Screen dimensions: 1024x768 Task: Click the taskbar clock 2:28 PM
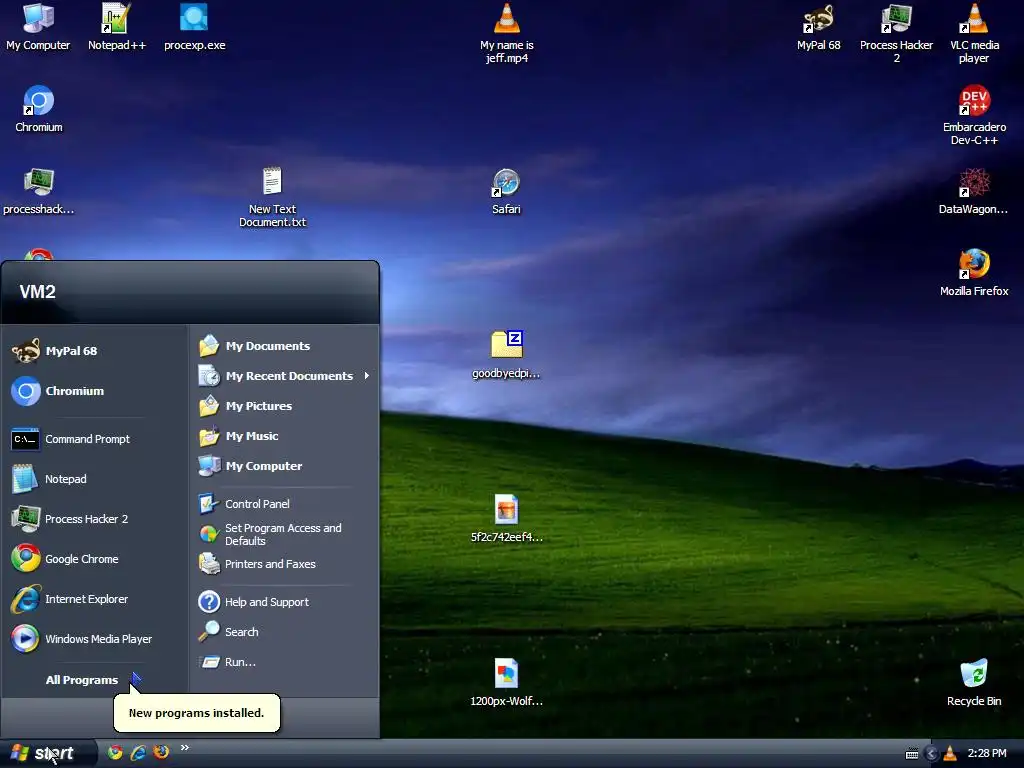987,754
